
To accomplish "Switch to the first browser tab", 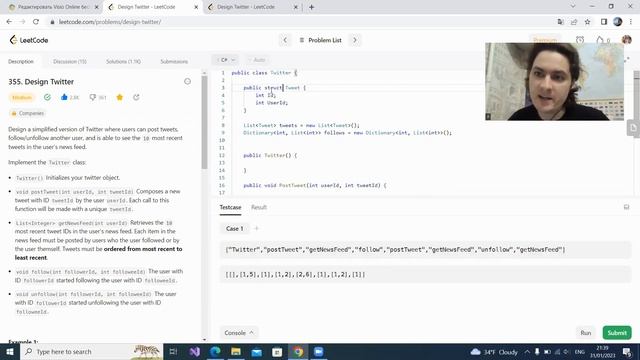I will point(53,7).
